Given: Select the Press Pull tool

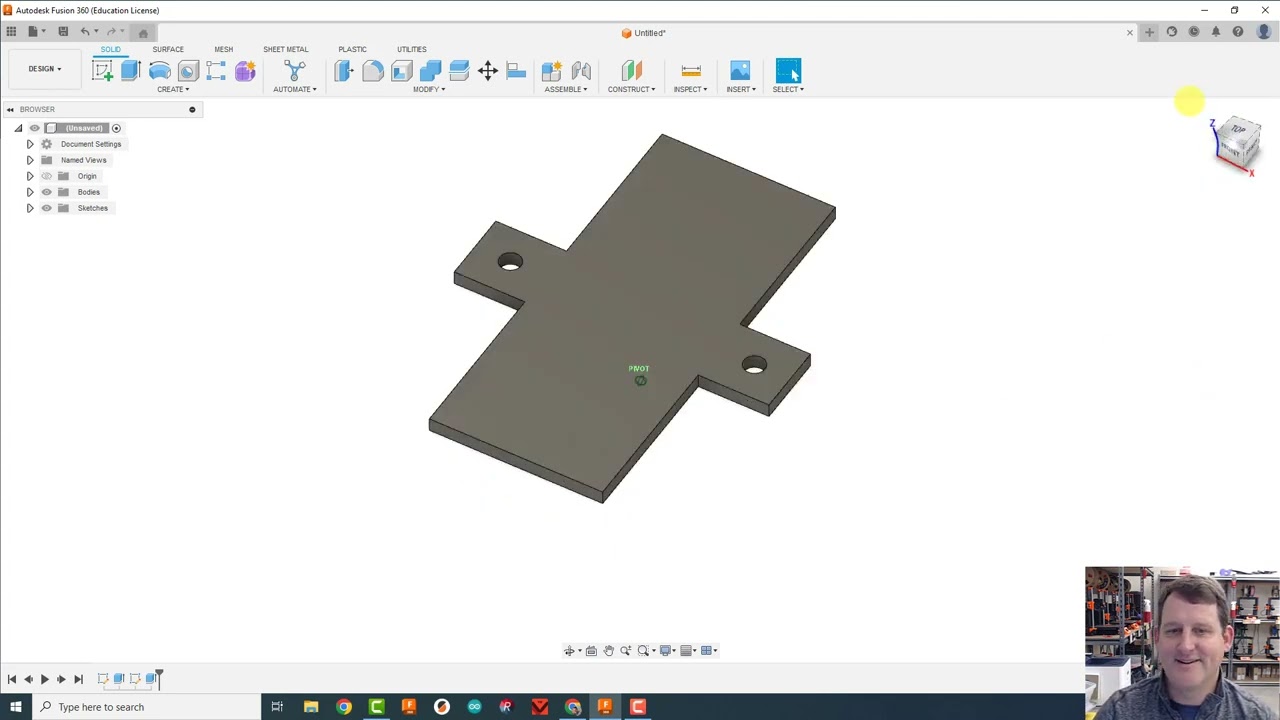Looking at the screenshot, I should [344, 70].
